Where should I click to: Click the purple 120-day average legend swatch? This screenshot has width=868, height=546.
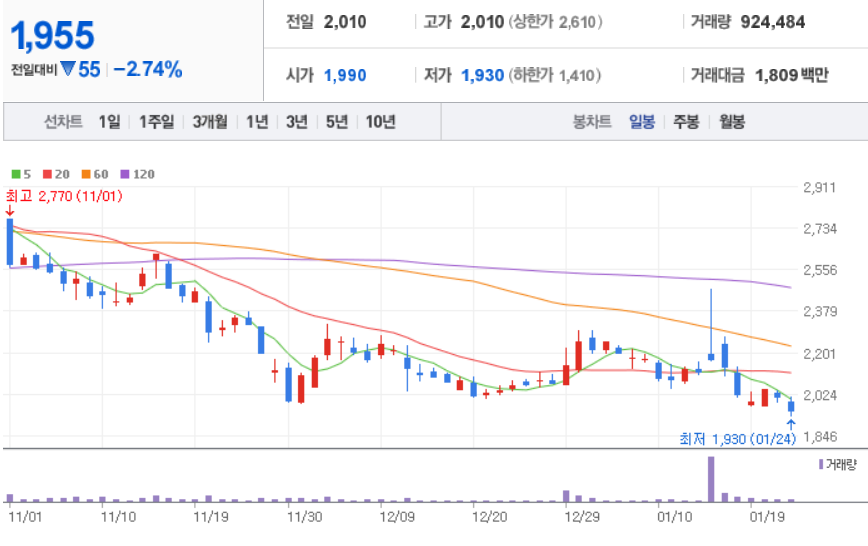click(125, 174)
